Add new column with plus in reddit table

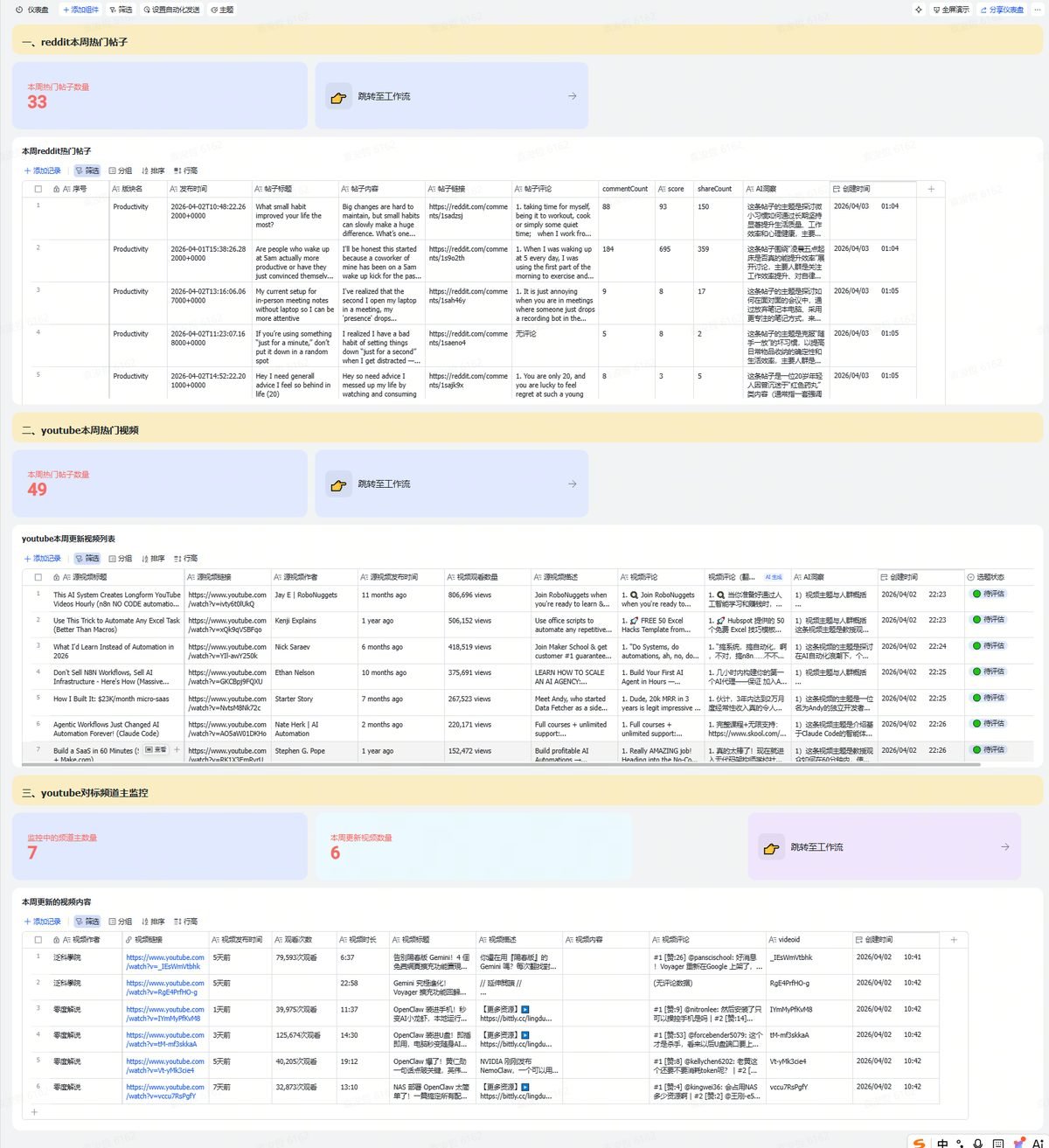(x=931, y=189)
